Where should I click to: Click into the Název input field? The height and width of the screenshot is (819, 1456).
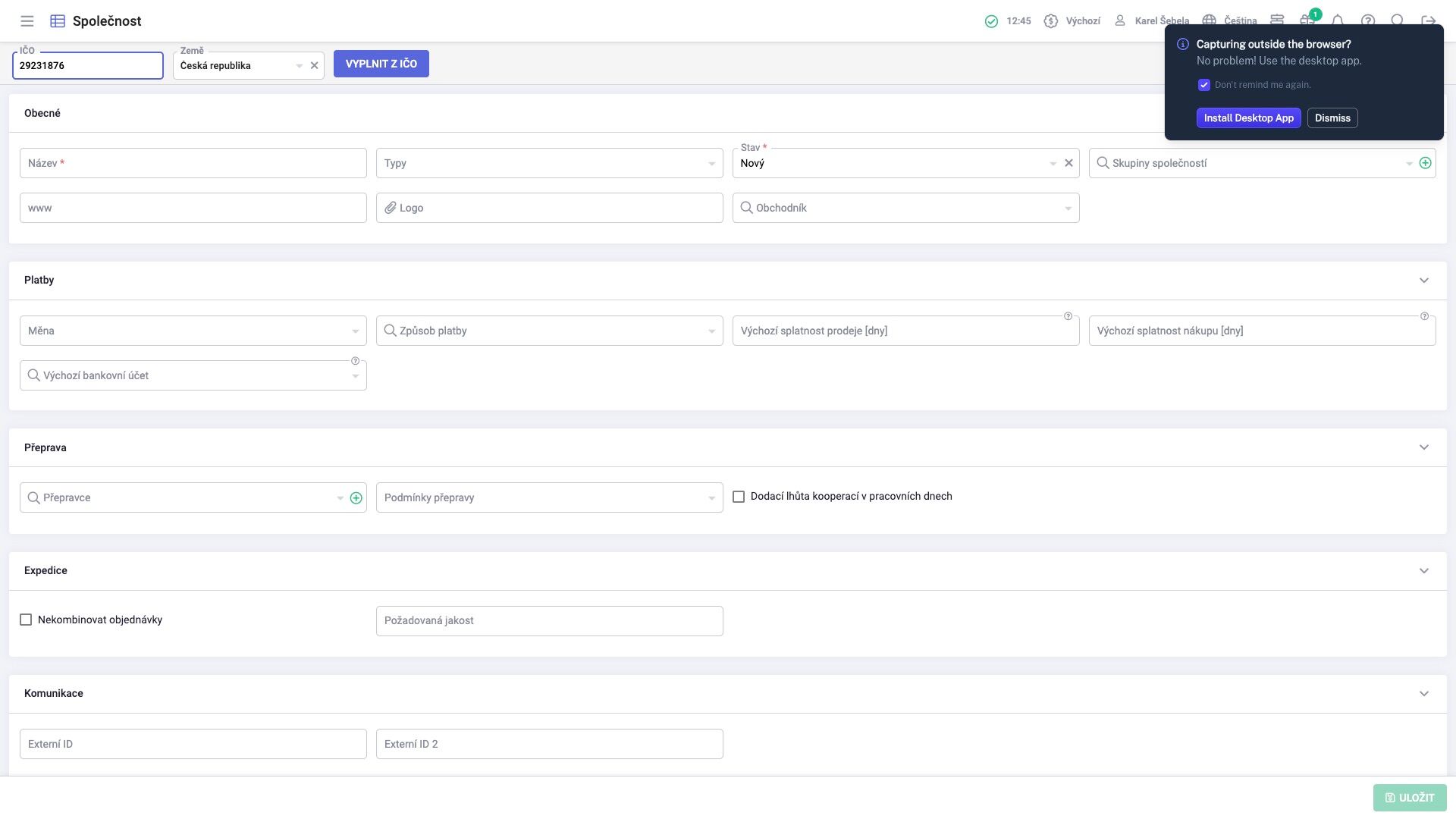pos(193,163)
